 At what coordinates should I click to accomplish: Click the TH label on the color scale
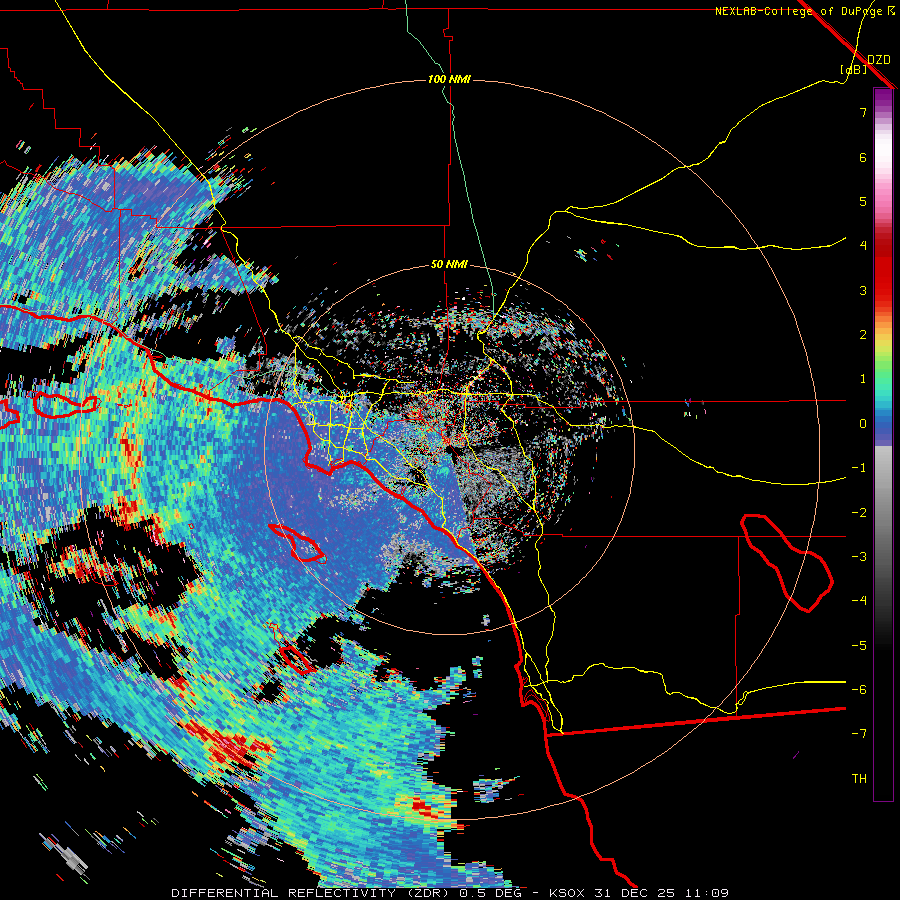click(859, 779)
